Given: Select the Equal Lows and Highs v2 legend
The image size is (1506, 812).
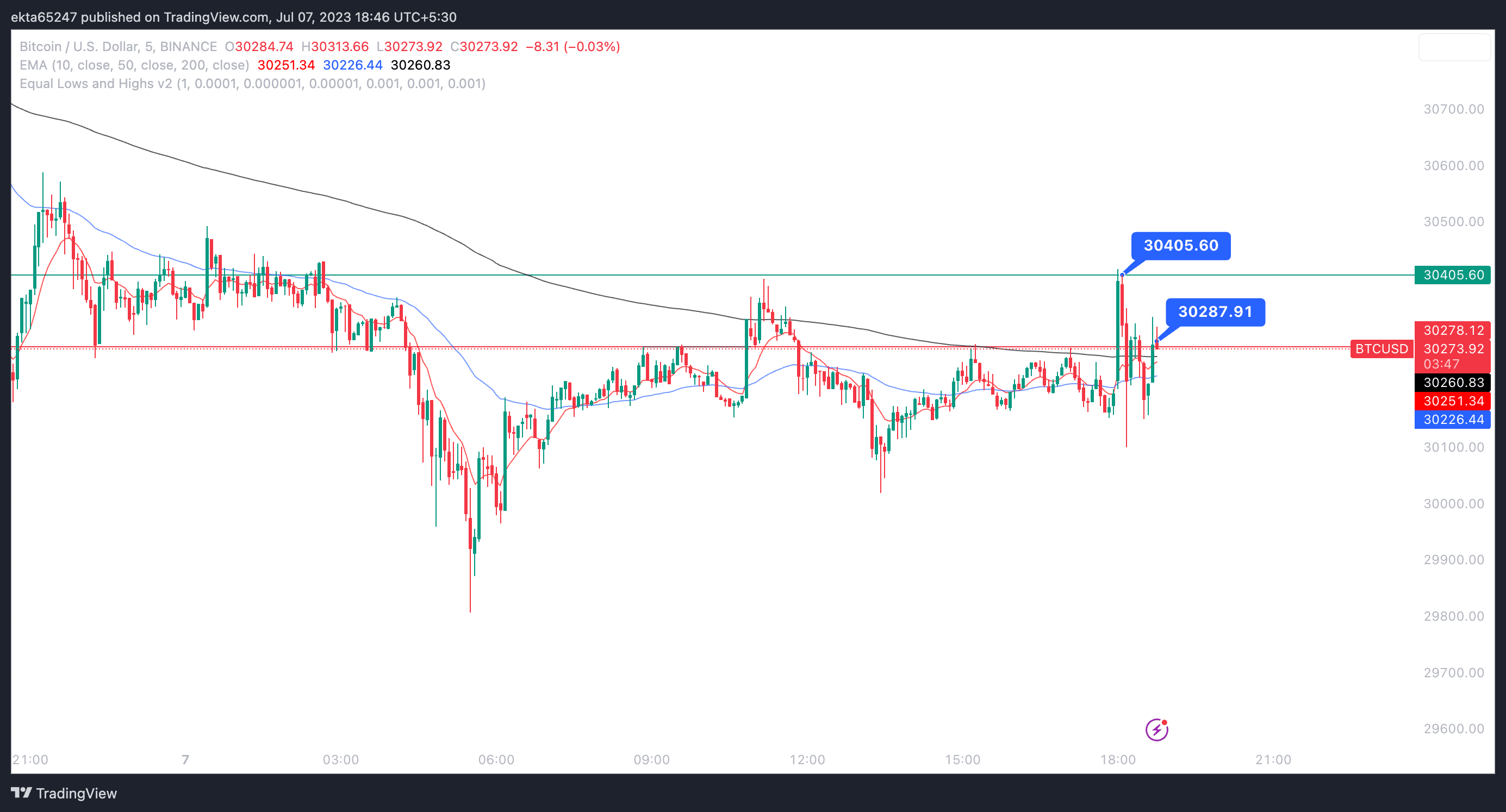Looking at the screenshot, I should pyautogui.click(x=253, y=84).
